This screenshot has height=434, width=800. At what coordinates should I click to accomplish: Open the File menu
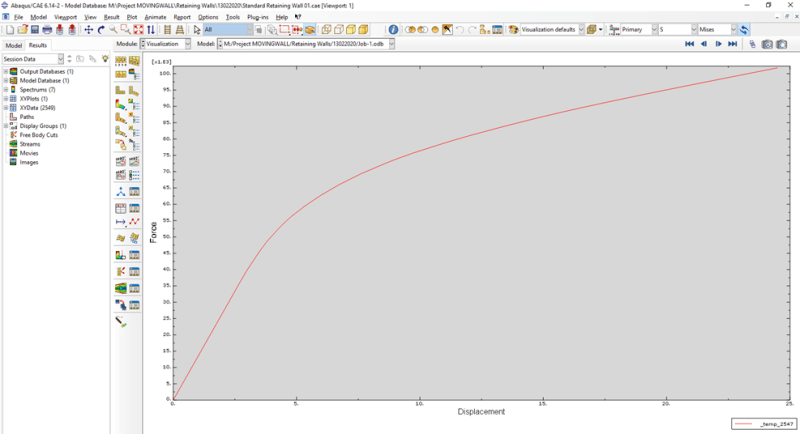(x=18, y=17)
